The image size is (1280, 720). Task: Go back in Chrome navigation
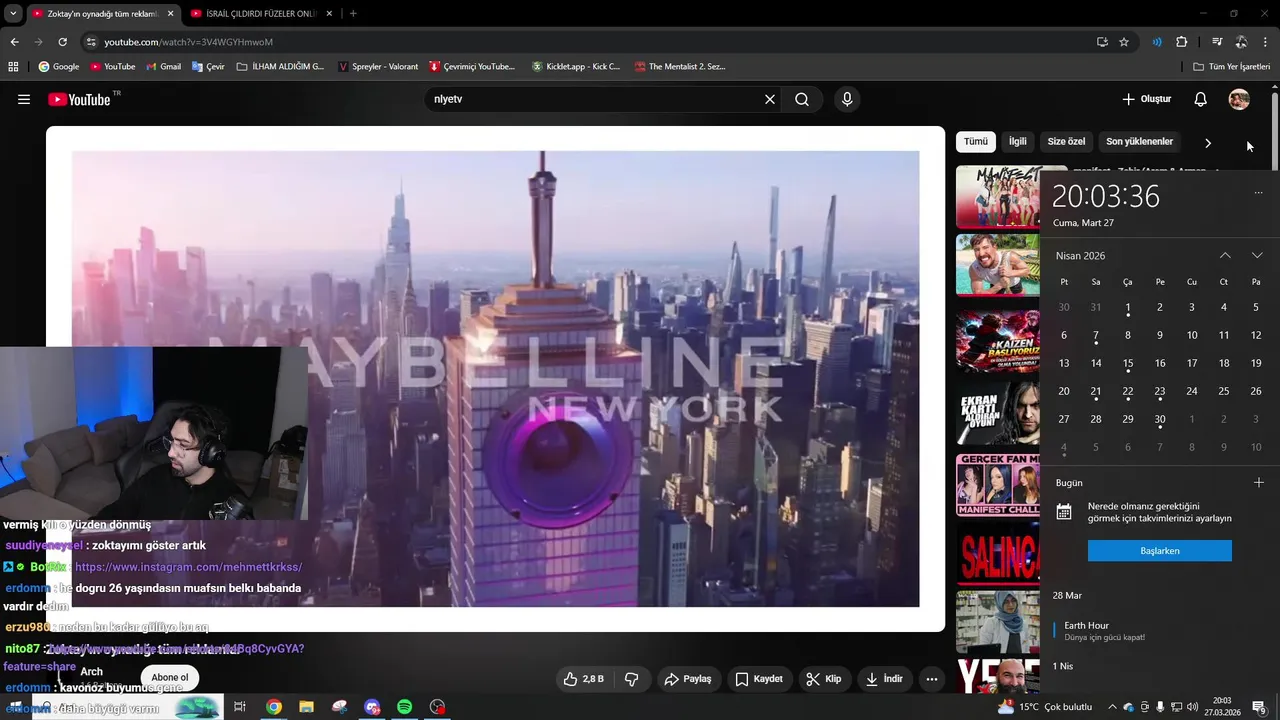(14, 42)
